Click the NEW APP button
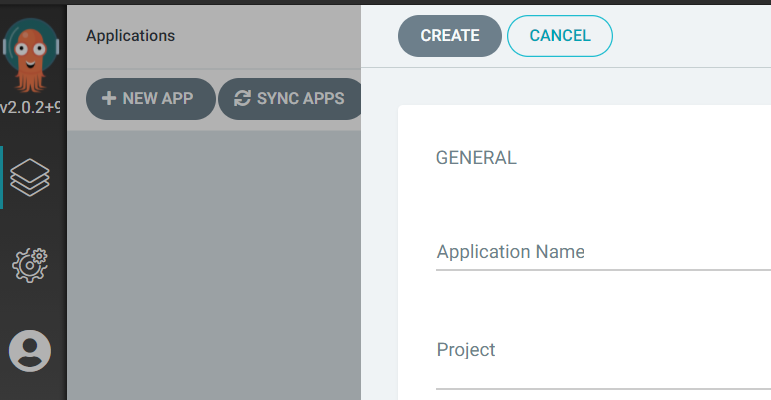Viewport: 771px width, 400px height. (x=150, y=98)
